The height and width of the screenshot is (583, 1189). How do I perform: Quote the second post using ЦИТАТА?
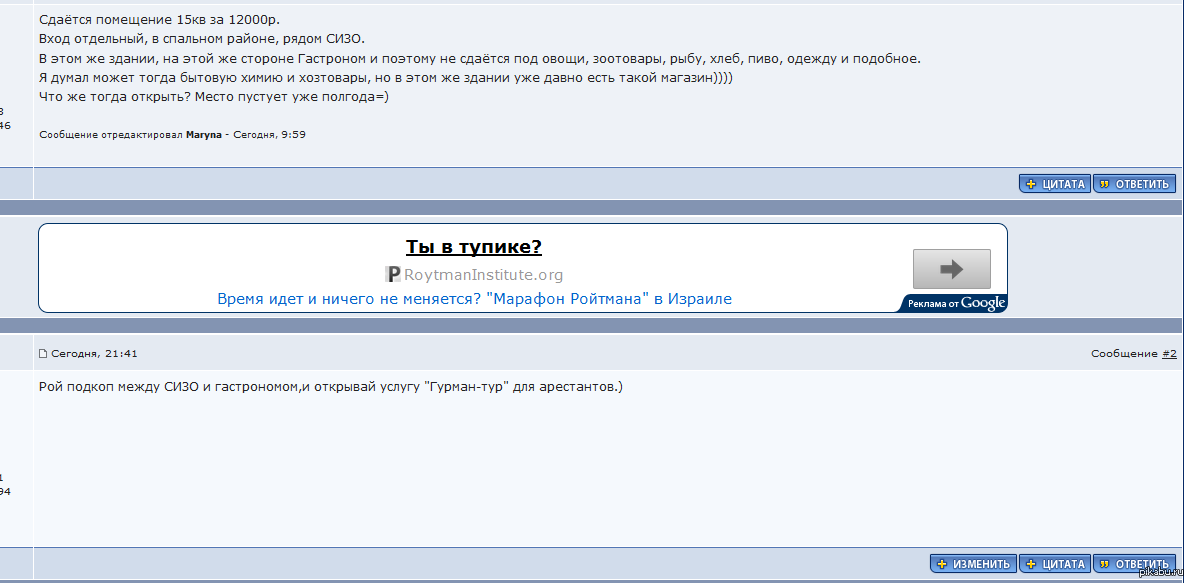(1054, 564)
